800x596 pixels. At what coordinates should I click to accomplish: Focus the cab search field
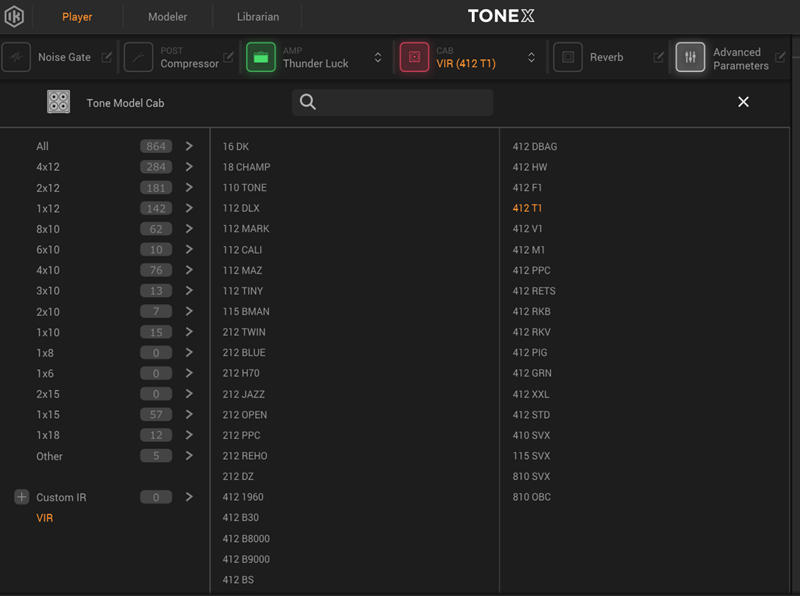click(x=392, y=103)
